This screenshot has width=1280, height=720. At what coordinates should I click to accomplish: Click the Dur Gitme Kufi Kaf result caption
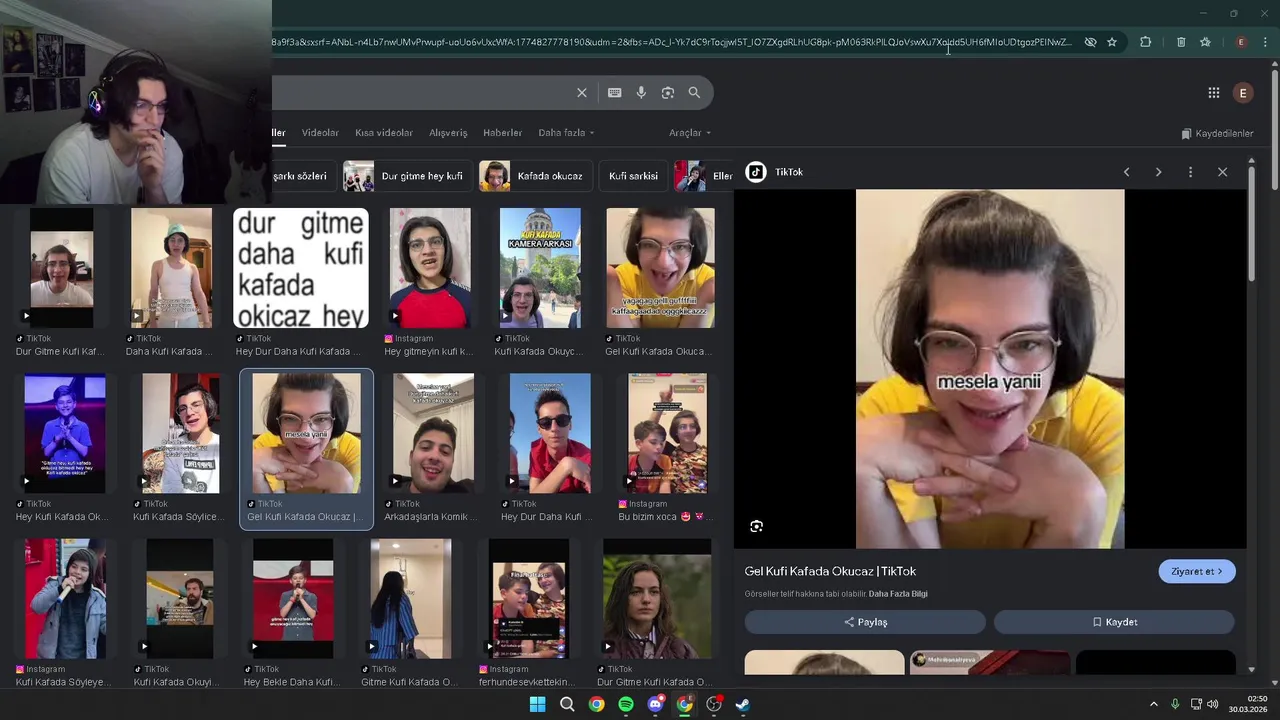pyautogui.click(x=60, y=352)
